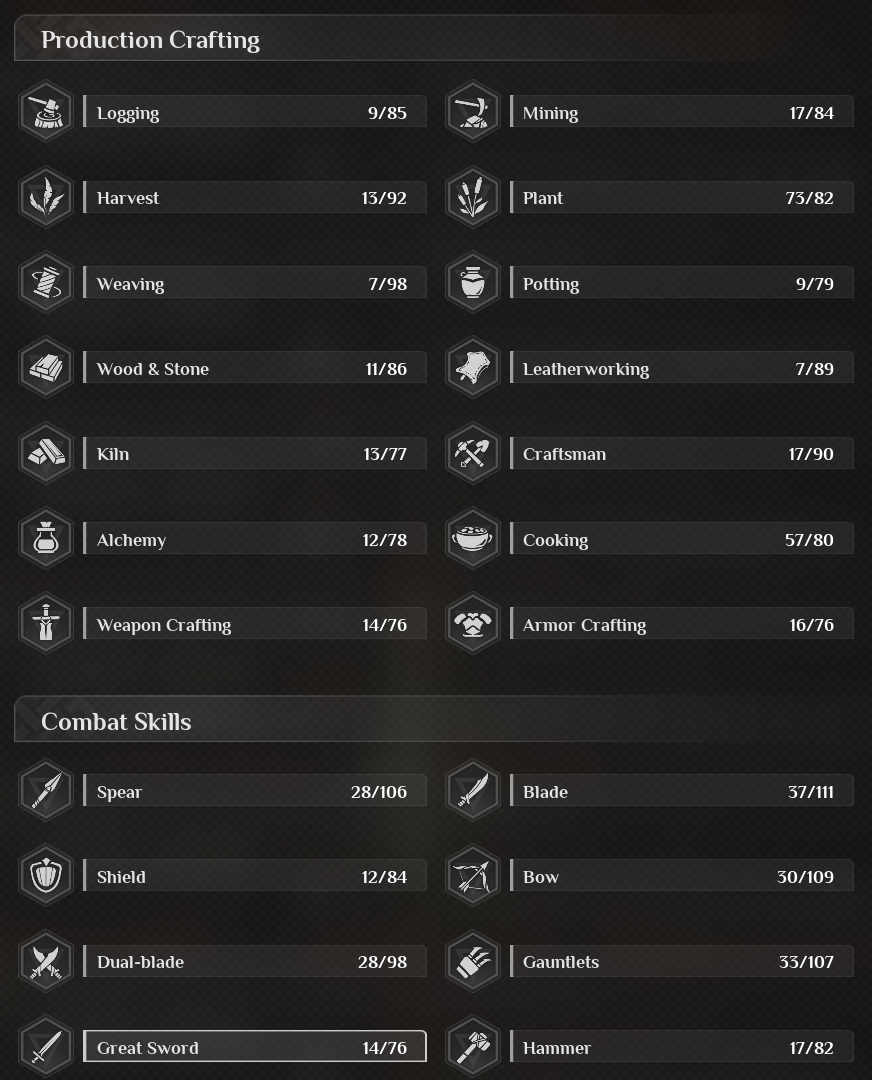Click the Production Crafting section header

pyautogui.click(x=150, y=40)
